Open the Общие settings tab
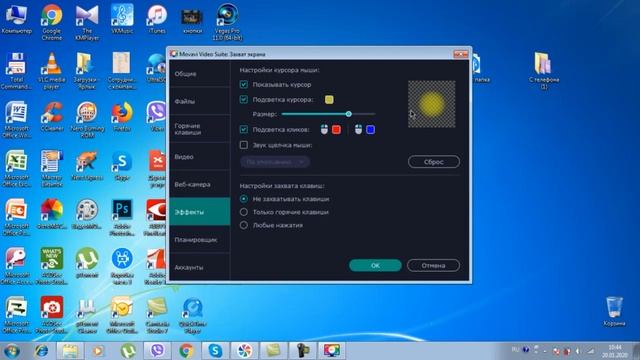 pyautogui.click(x=200, y=74)
